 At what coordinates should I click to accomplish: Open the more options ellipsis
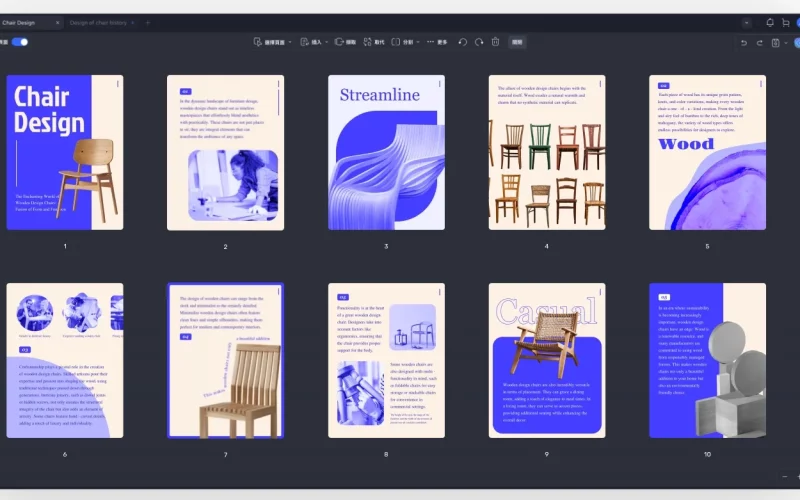(431, 42)
